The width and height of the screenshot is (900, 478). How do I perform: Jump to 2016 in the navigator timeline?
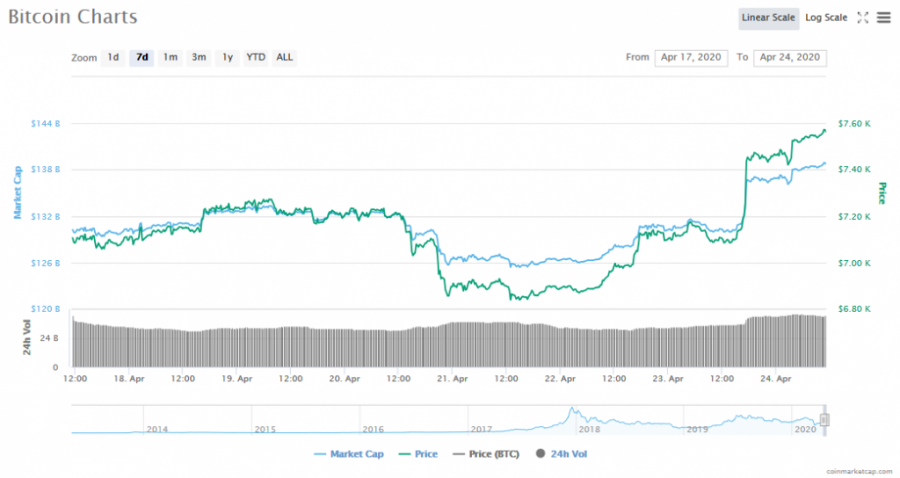point(373,429)
